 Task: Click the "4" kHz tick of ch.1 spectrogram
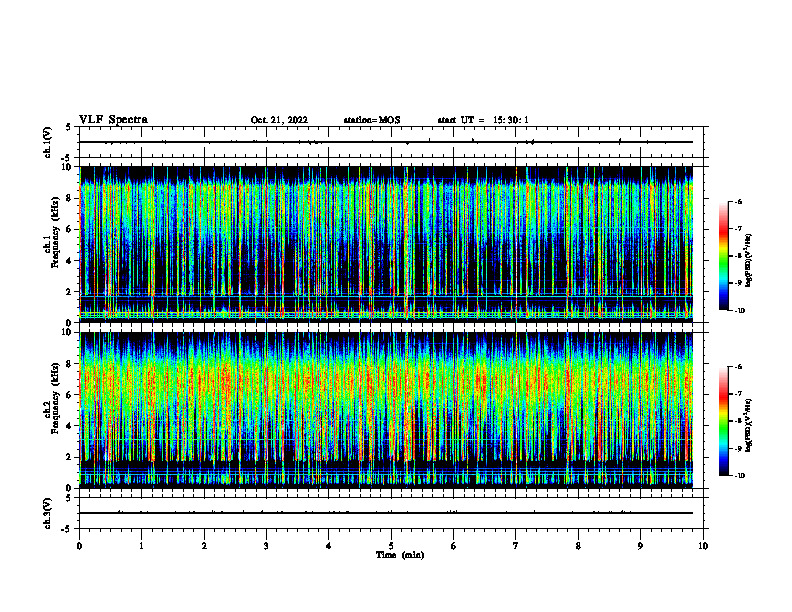tap(70, 261)
